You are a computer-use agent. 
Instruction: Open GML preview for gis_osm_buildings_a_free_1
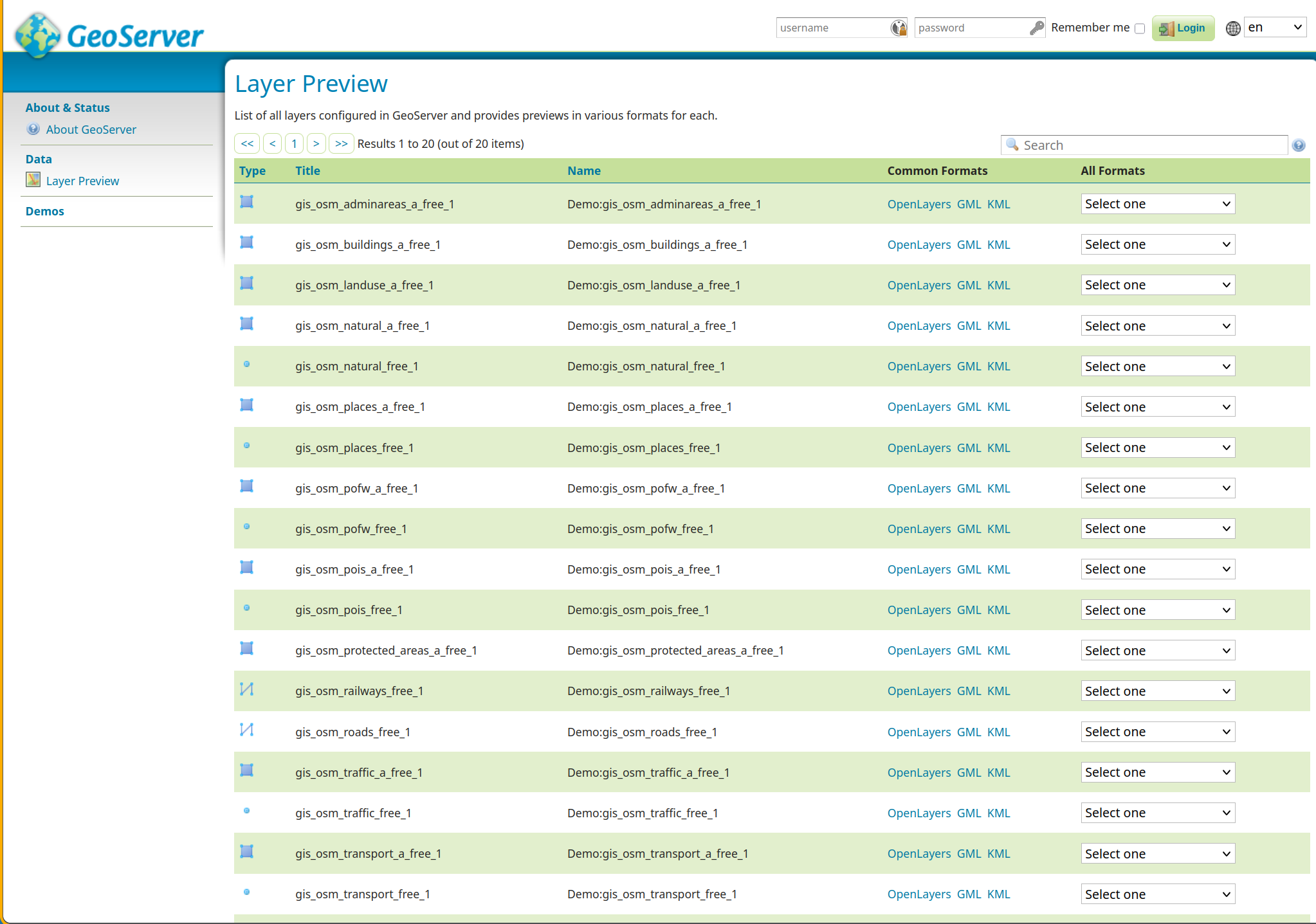969,244
